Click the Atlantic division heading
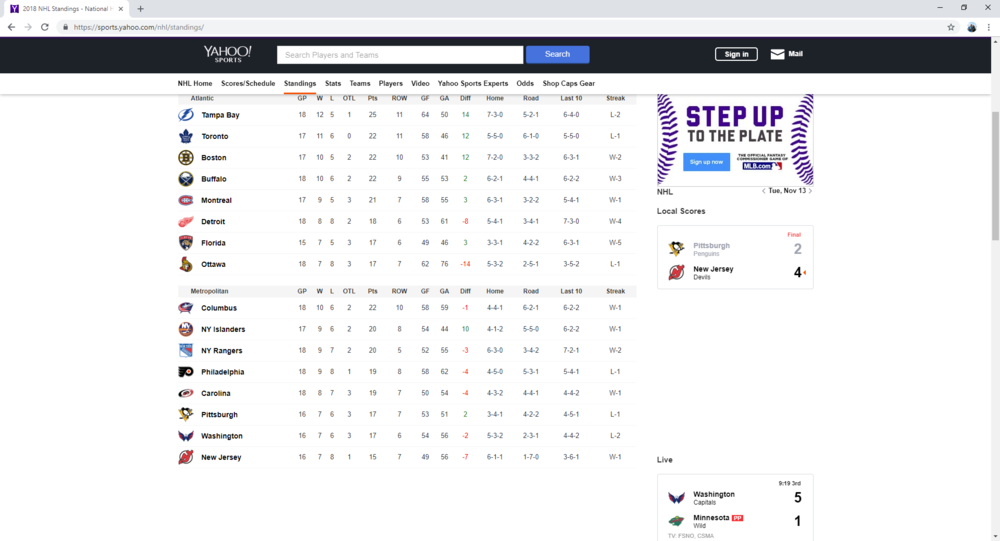 click(x=202, y=98)
